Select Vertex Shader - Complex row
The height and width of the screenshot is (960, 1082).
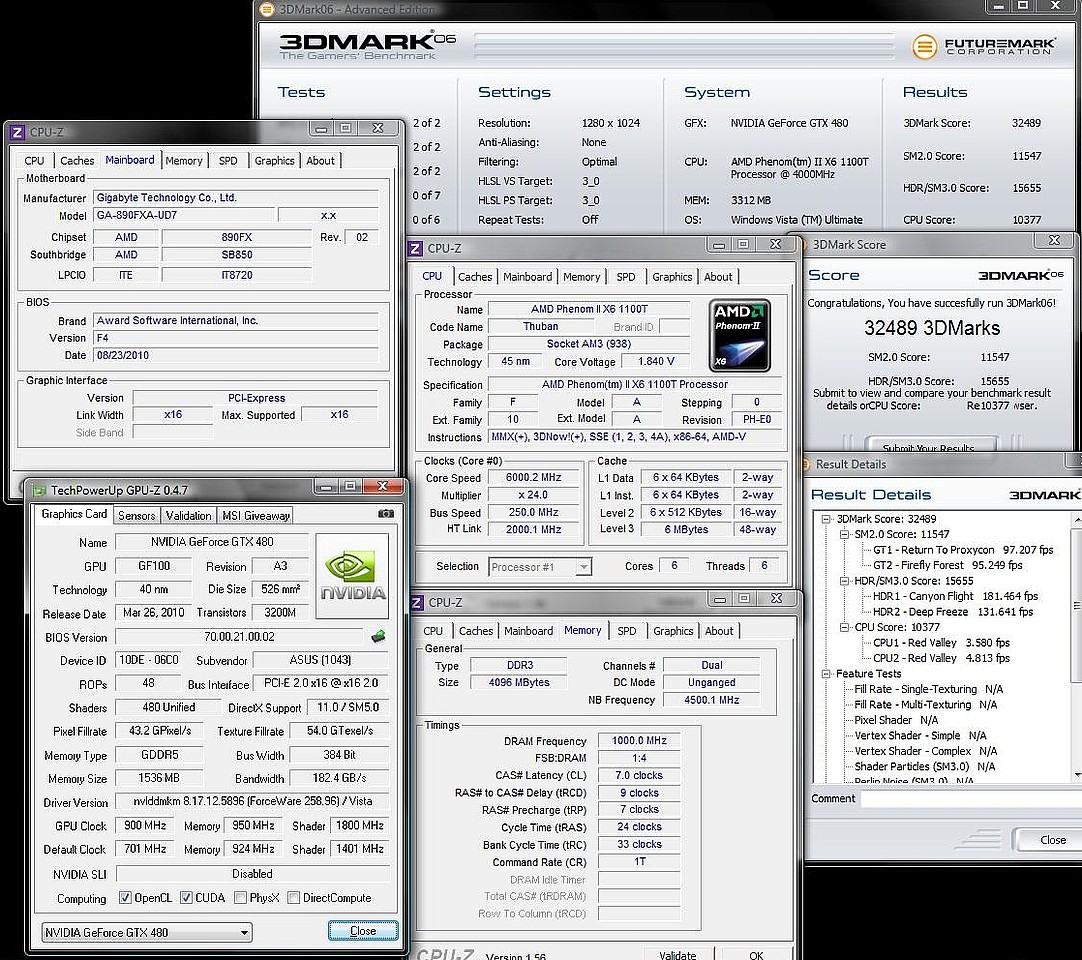[x=925, y=751]
